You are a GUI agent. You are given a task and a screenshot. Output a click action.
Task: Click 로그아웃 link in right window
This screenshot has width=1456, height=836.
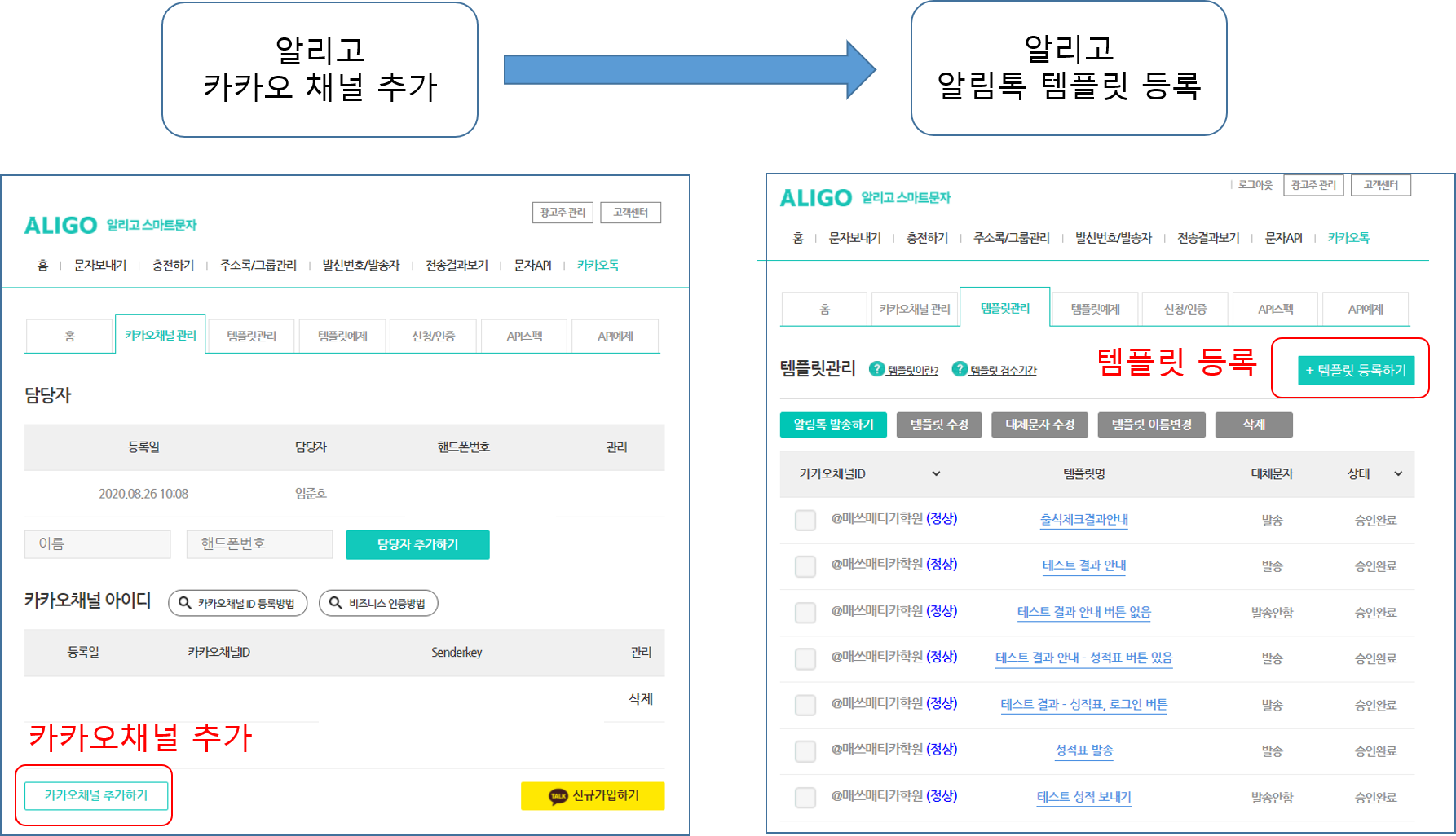click(1255, 185)
